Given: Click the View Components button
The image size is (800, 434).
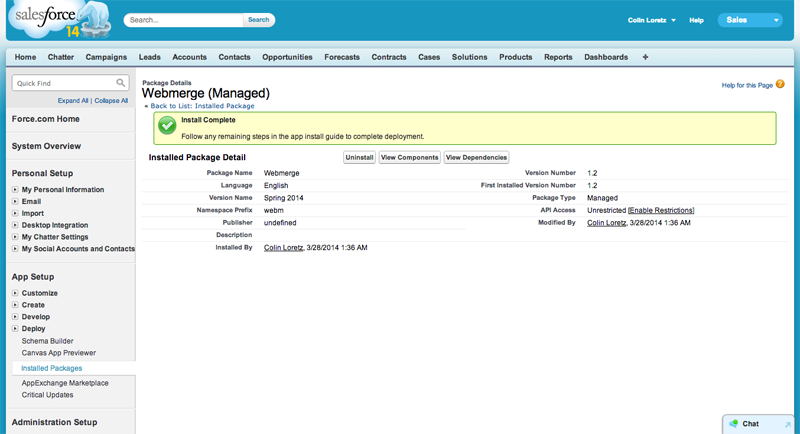Looking at the screenshot, I should click(x=409, y=158).
